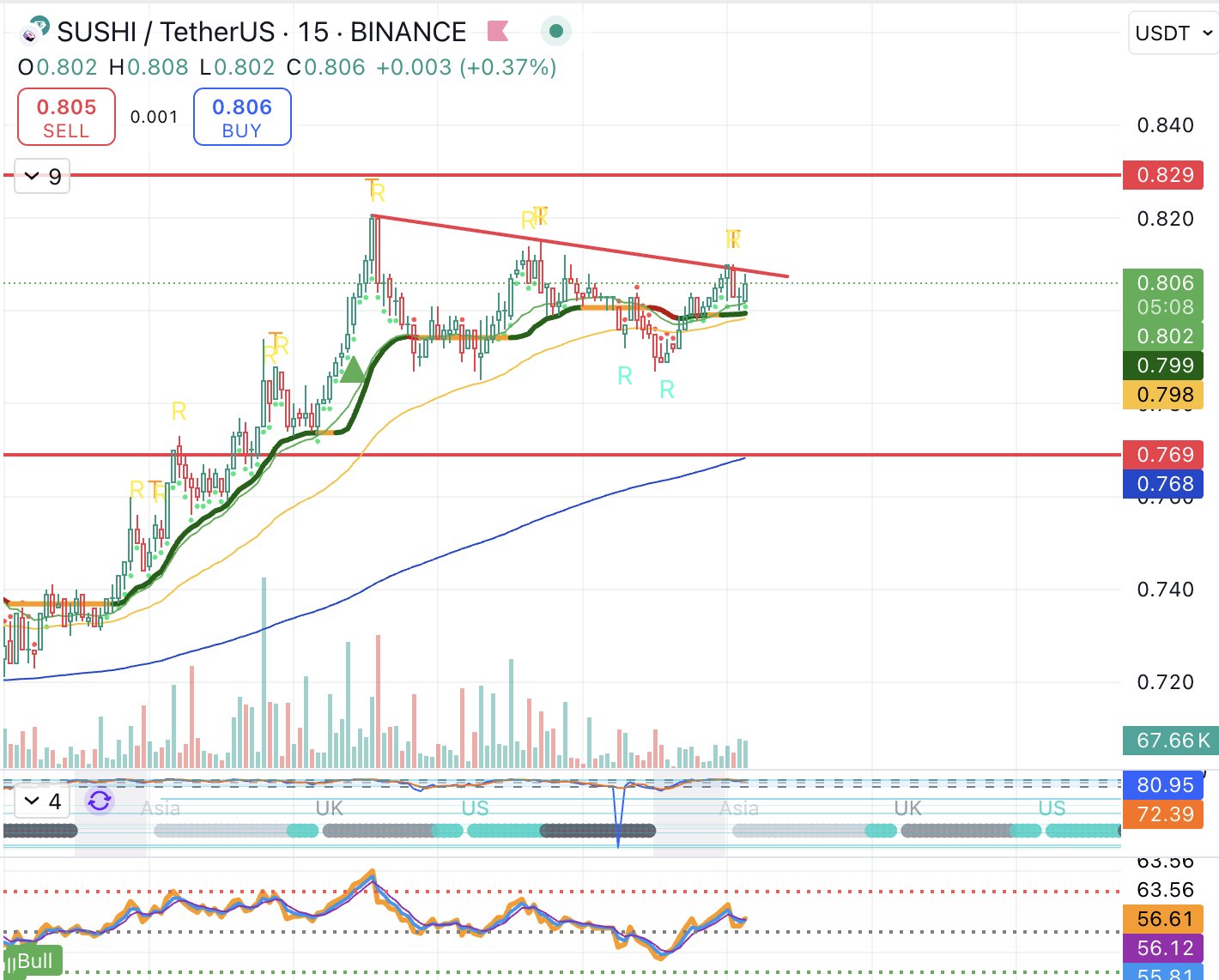The width and height of the screenshot is (1219, 980).
Task: Click the 0.001 spread value
Action: coord(155,117)
